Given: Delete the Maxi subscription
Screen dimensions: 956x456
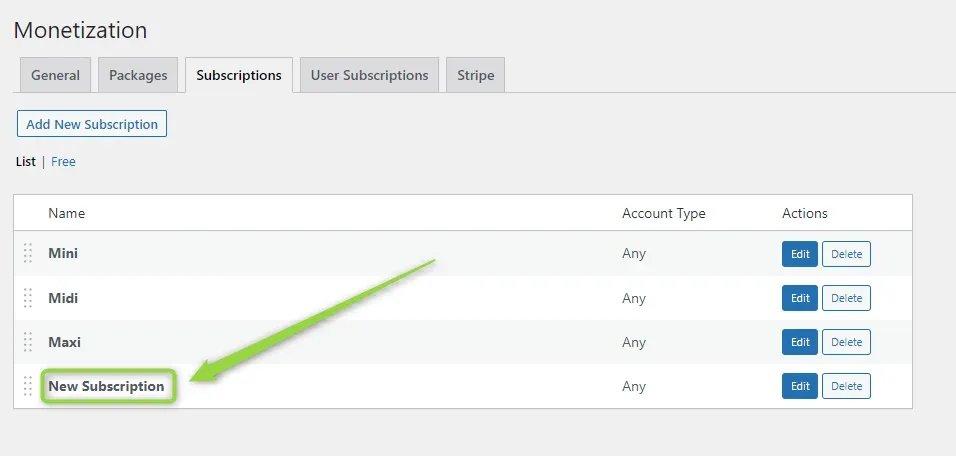Looking at the screenshot, I should pos(846,342).
